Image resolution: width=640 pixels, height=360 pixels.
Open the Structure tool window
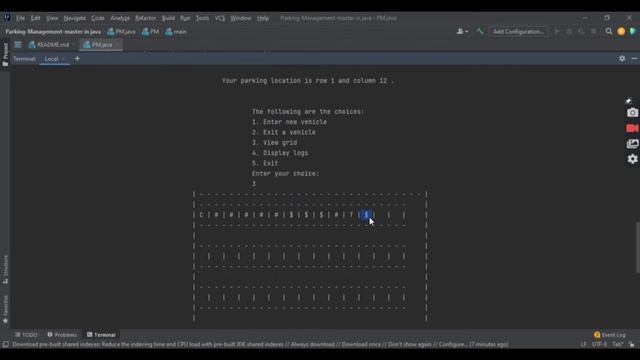click(5, 269)
